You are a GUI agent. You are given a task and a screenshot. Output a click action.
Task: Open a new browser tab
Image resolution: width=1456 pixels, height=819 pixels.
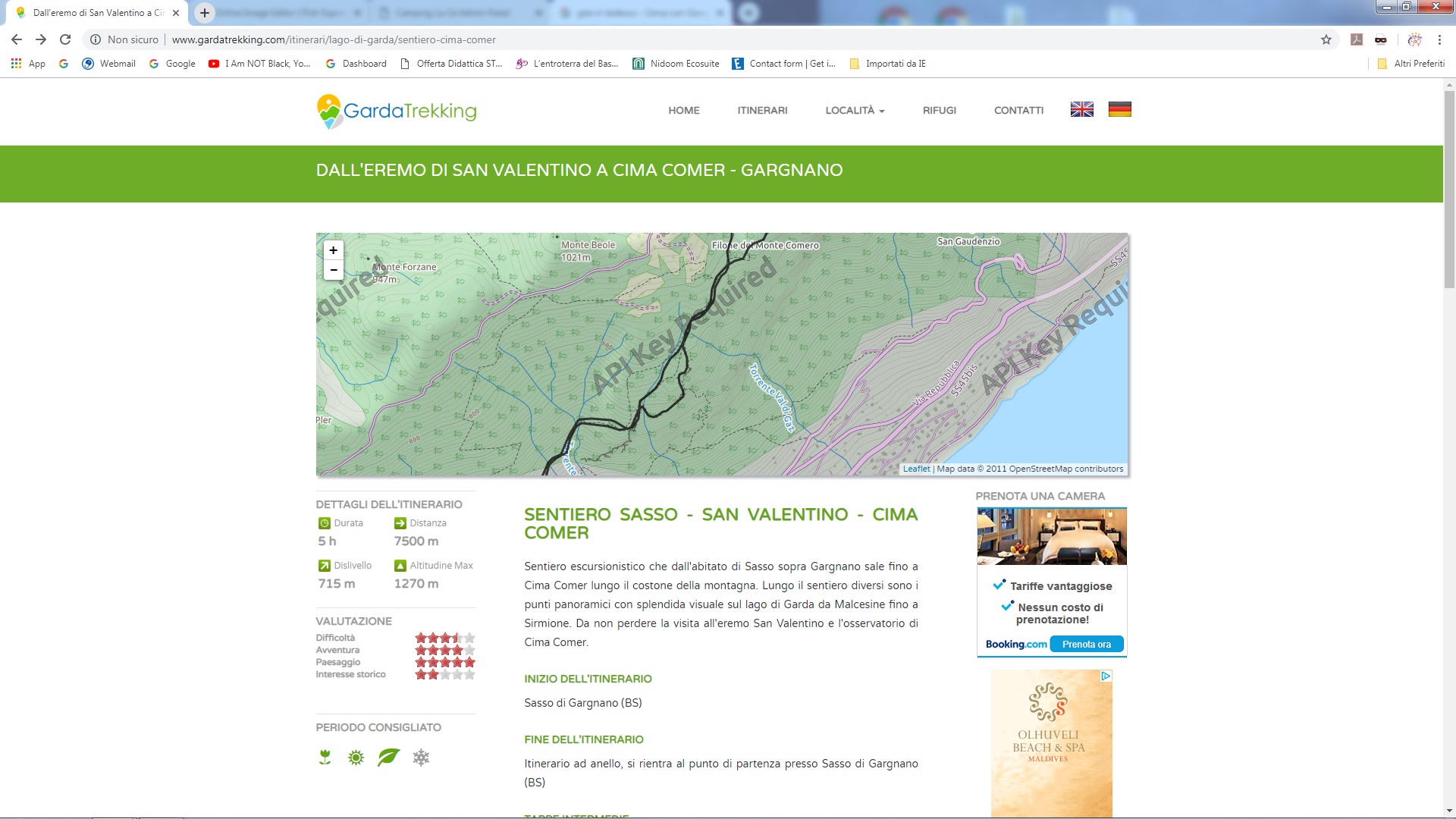pyautogui.click(x=205, y=13)
